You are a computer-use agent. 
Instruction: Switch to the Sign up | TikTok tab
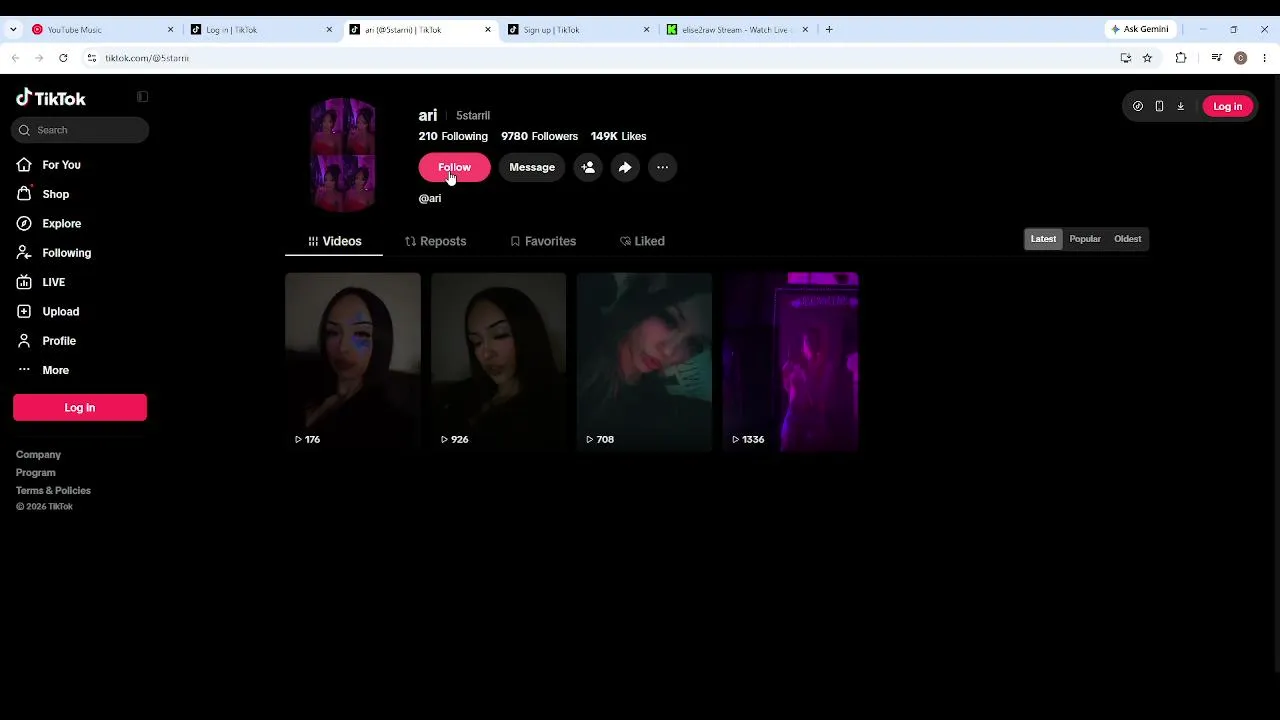578,30
